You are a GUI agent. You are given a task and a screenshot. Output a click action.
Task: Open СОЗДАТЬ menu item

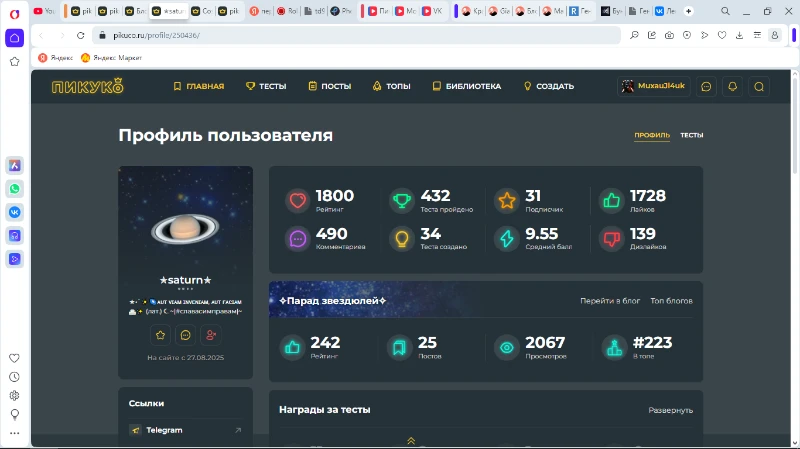tap(549, 86)
